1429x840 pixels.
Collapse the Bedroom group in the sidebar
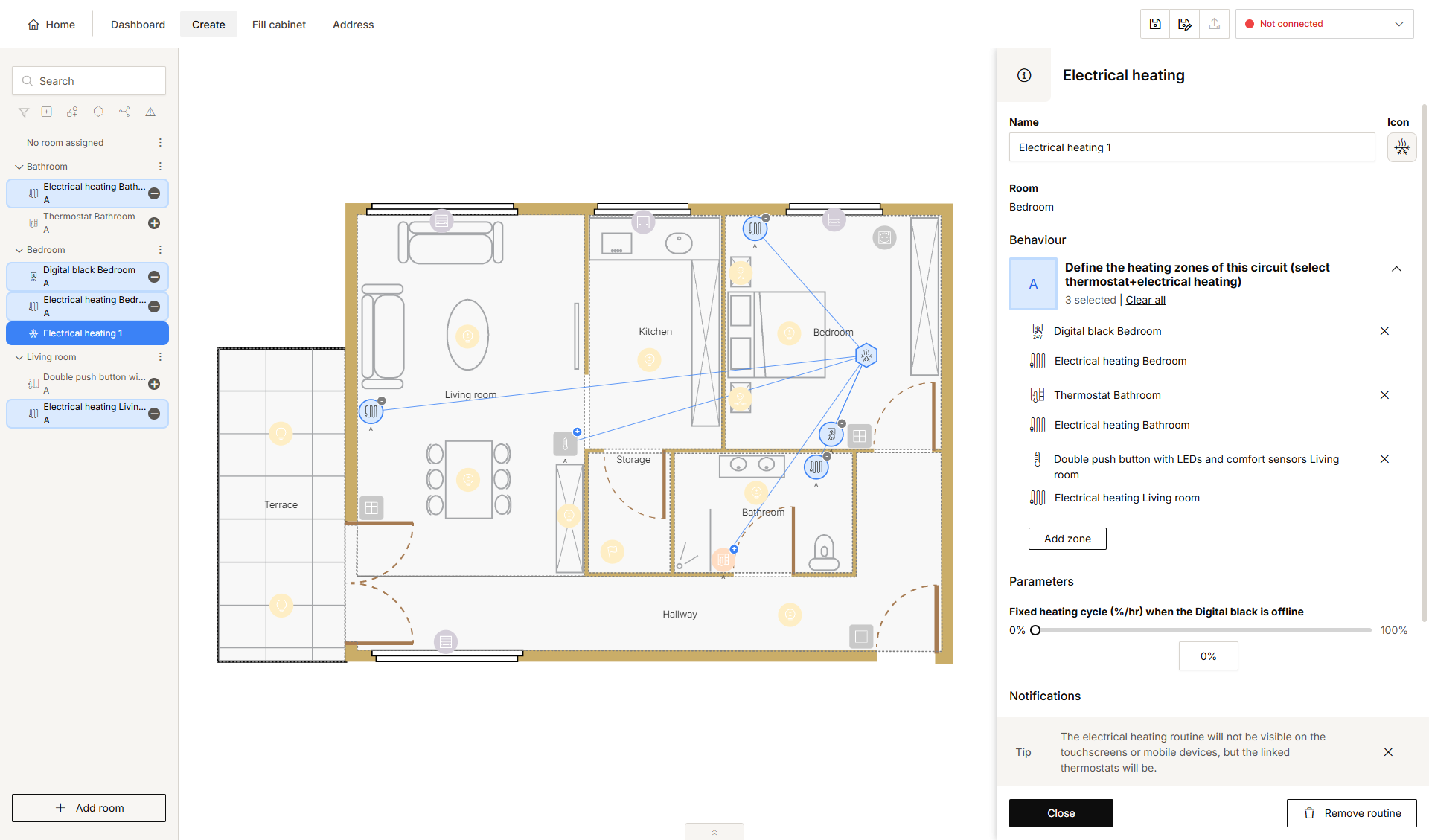[19, 250]
